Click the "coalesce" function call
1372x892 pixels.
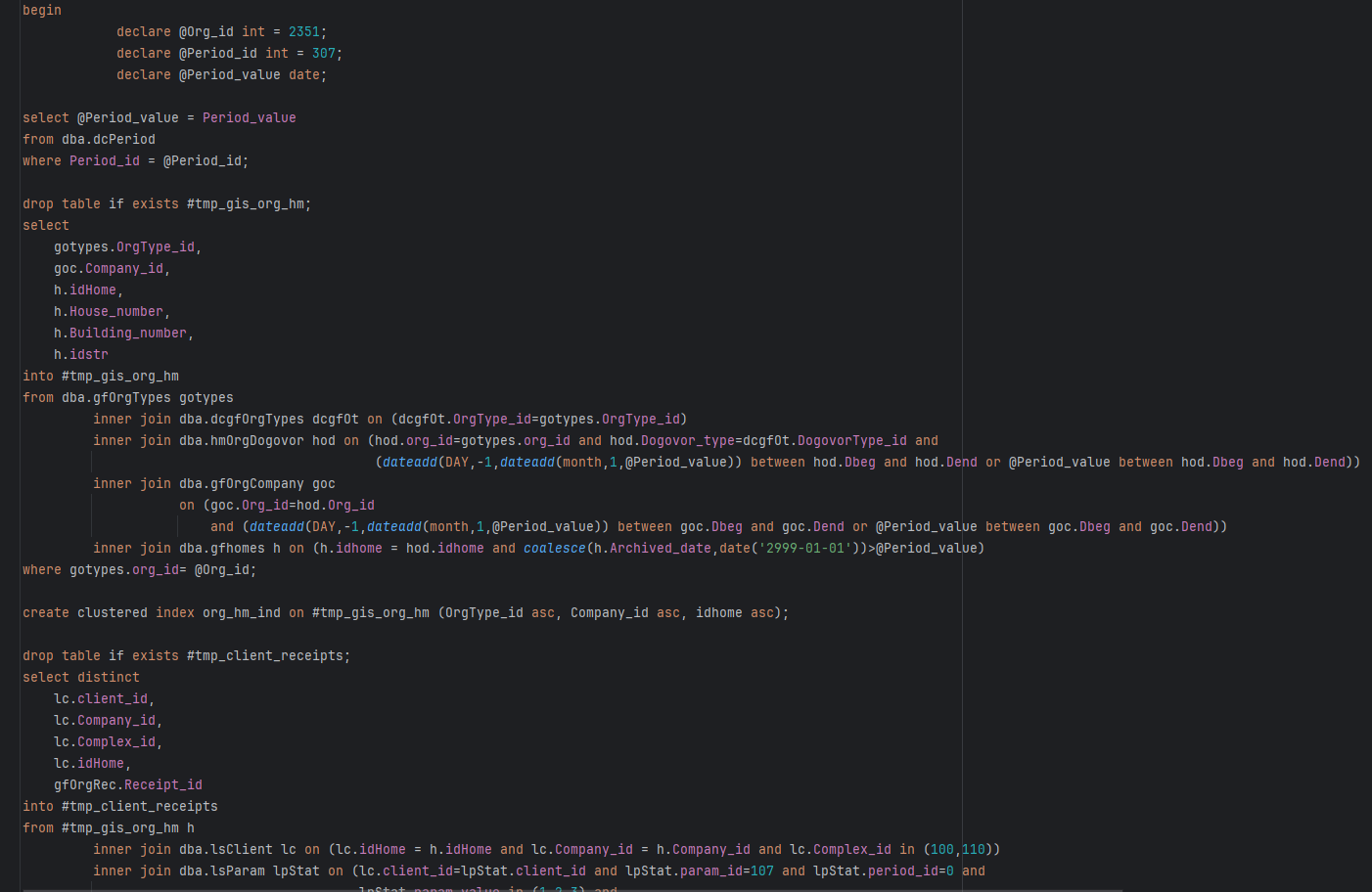click(555, 549)
